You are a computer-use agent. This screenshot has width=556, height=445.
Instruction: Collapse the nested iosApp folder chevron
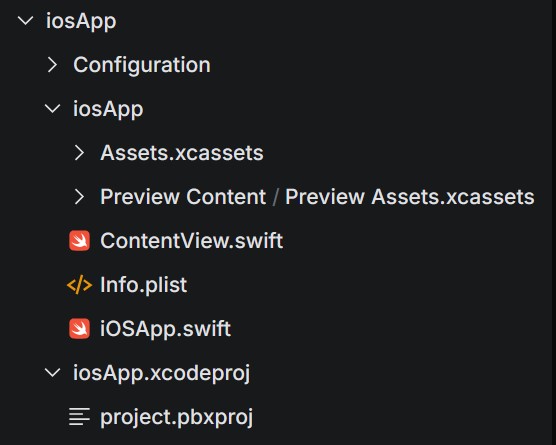[52, 109]
